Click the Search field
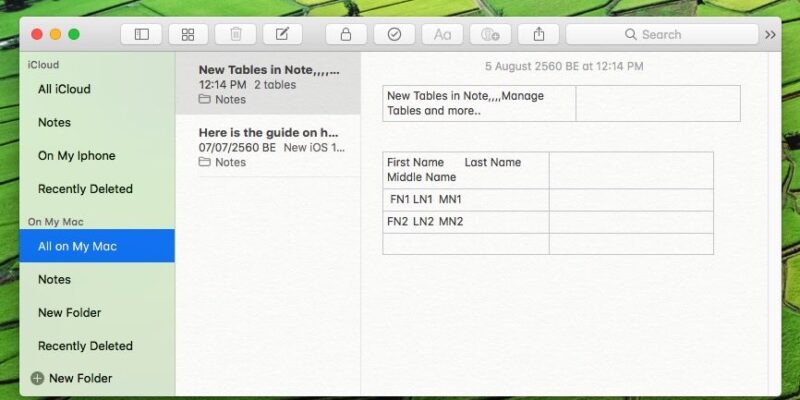 662,34
